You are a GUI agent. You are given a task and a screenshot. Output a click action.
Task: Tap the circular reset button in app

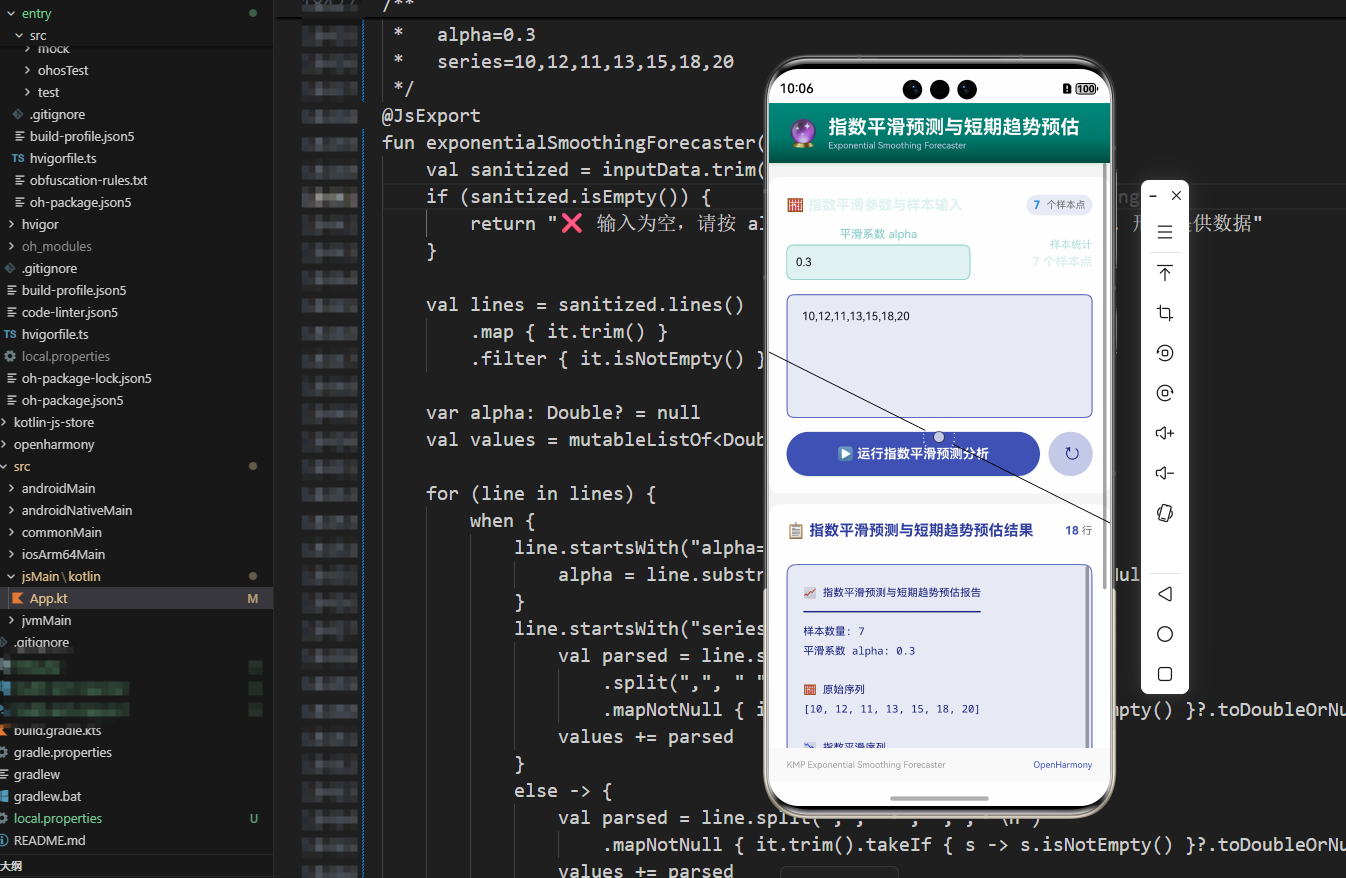pos(1070,453)
